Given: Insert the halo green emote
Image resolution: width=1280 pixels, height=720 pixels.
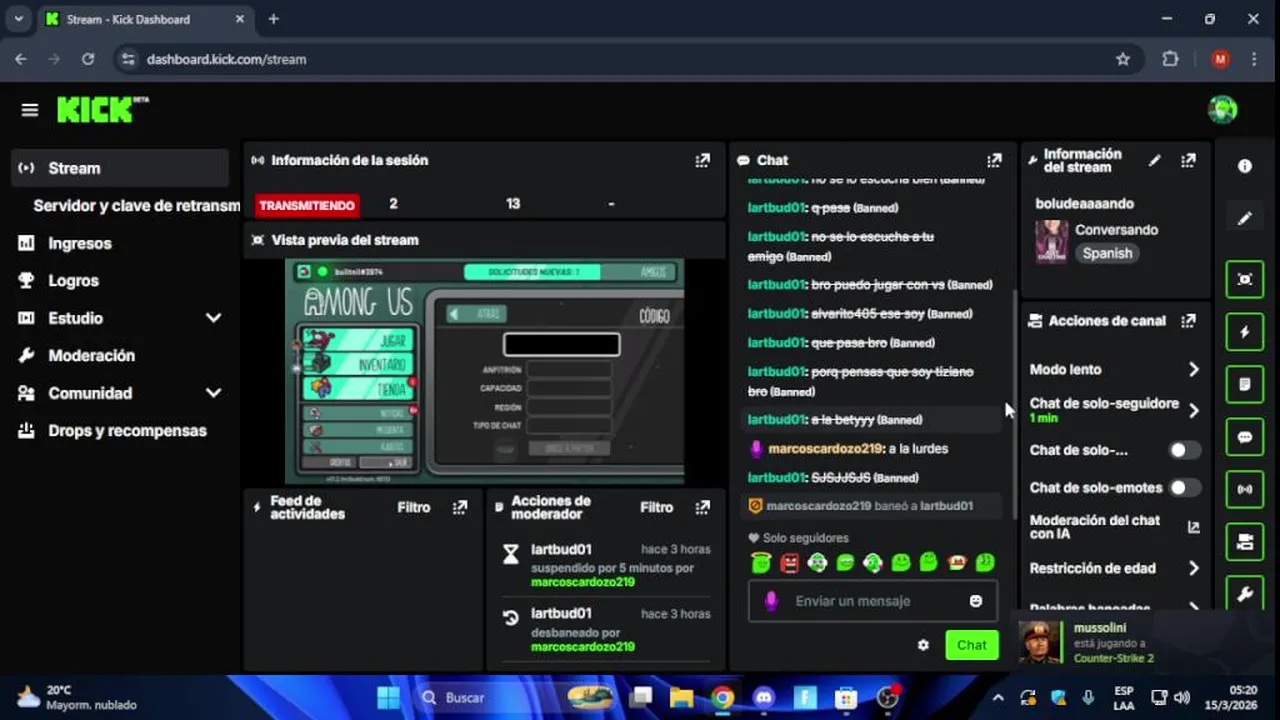Looking at the screenshot, I should point(762,563).
